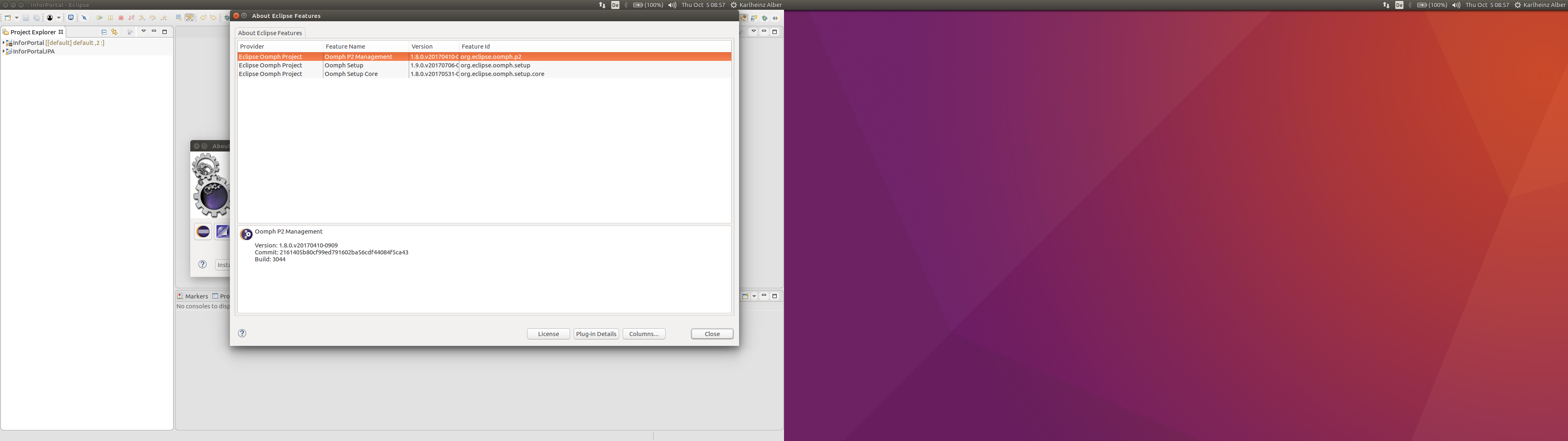Click the Feature Id column header
The image size is (1568, 441).
(x=595, y=46)
